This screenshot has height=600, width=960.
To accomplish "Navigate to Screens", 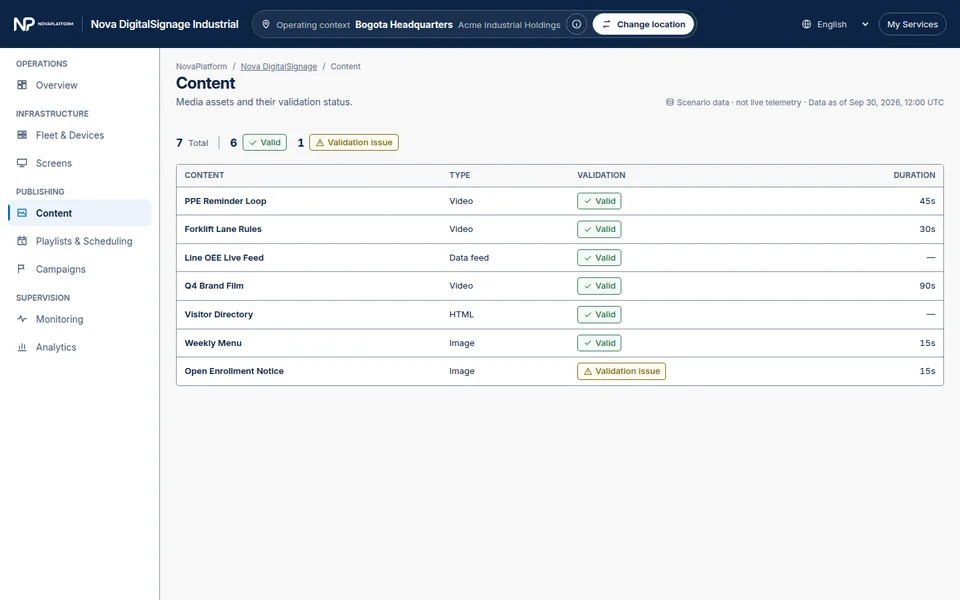I will point(80,163).
